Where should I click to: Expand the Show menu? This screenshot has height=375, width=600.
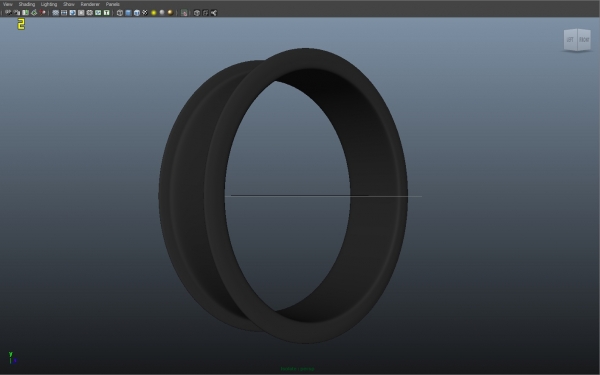(69, 4)
